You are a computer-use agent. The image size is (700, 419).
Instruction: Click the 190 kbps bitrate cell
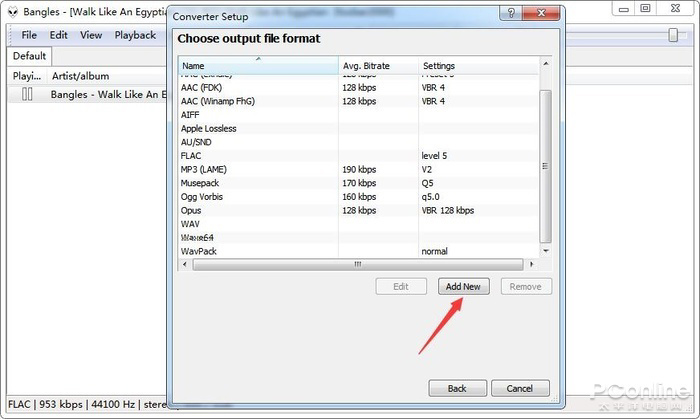[359, 170]
